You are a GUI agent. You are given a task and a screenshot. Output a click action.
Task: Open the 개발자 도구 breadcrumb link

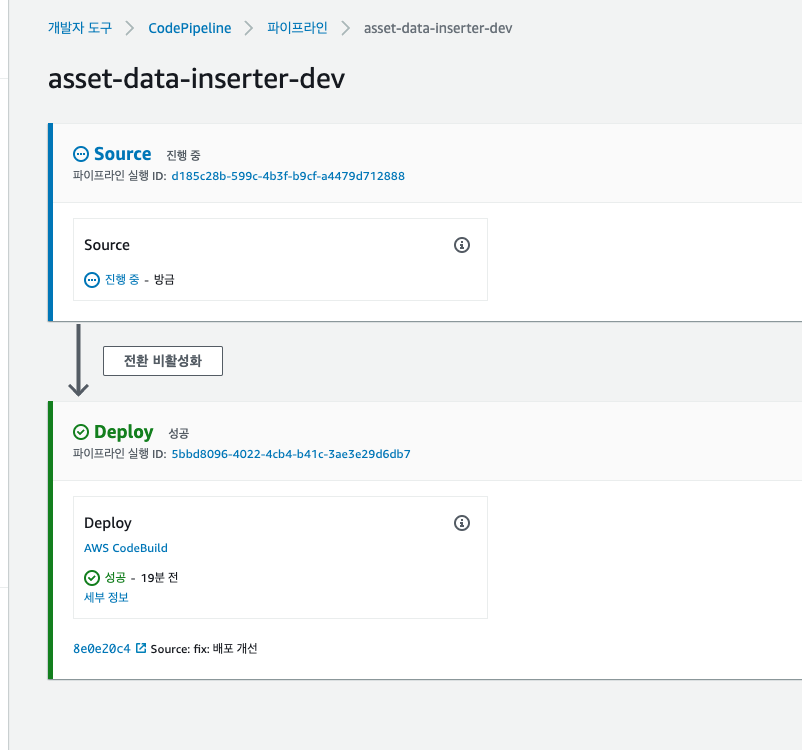80,28
